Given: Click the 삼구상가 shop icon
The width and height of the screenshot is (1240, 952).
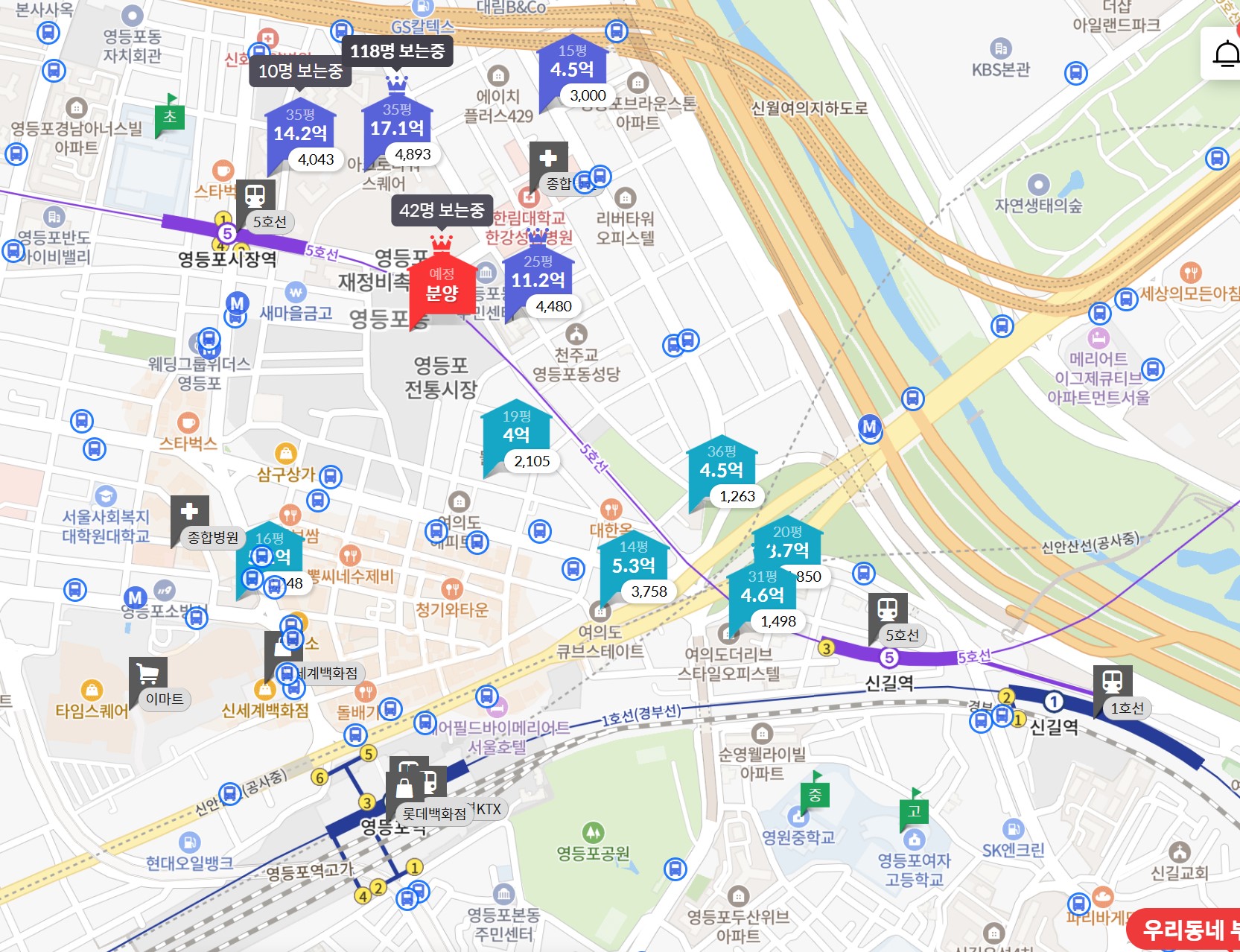Looking at the screenshot, I should [286, 453].
